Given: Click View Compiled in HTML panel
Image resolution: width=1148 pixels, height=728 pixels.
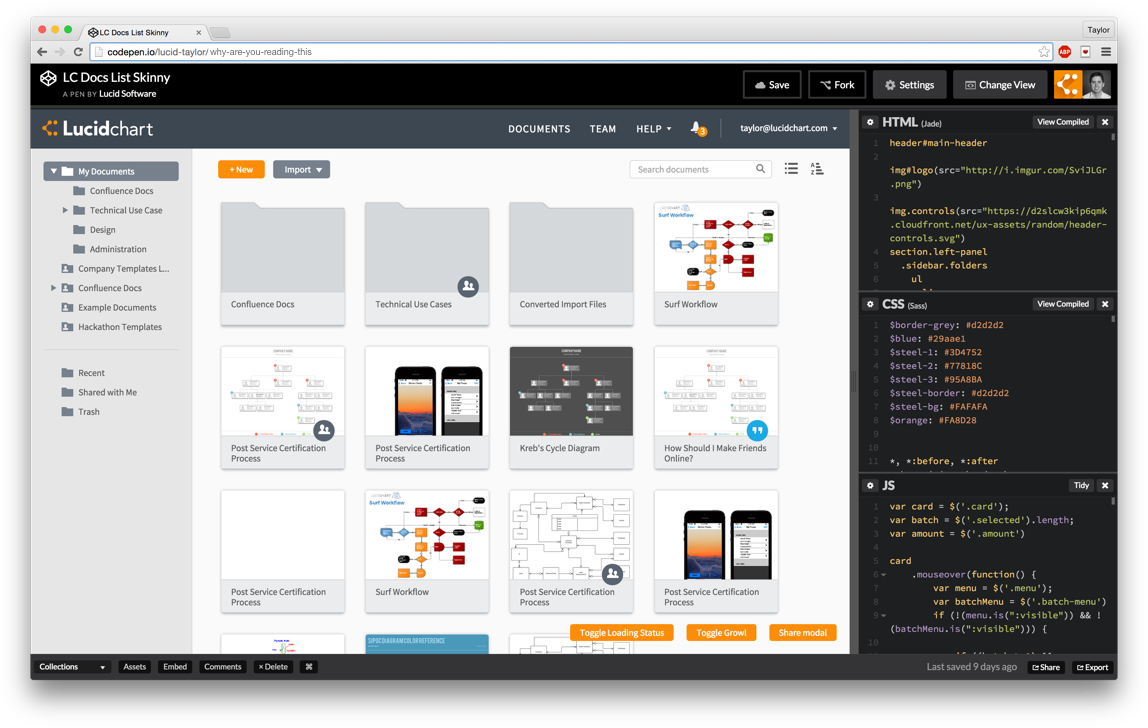Looking at the screenshot, I should [x=1063, y=122].
